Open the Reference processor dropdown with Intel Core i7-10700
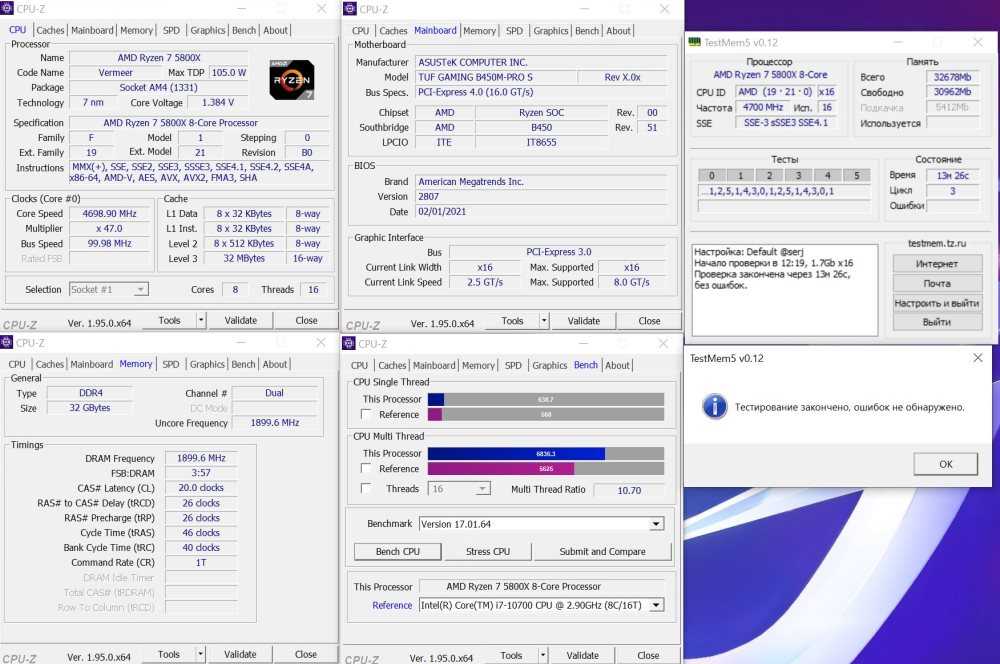 click(x=656, y=605)
